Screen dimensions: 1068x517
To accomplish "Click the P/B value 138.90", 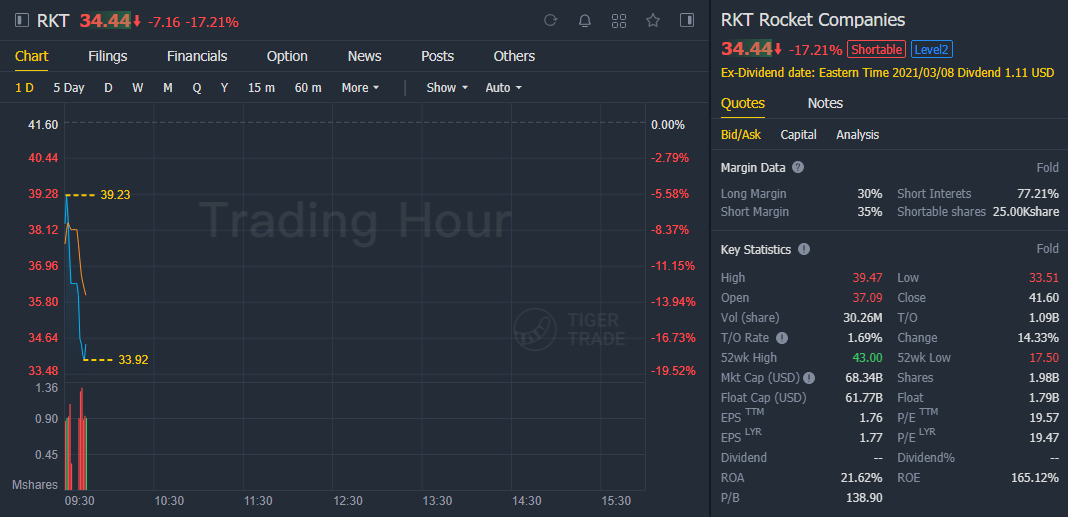I will tap(864, 499).
